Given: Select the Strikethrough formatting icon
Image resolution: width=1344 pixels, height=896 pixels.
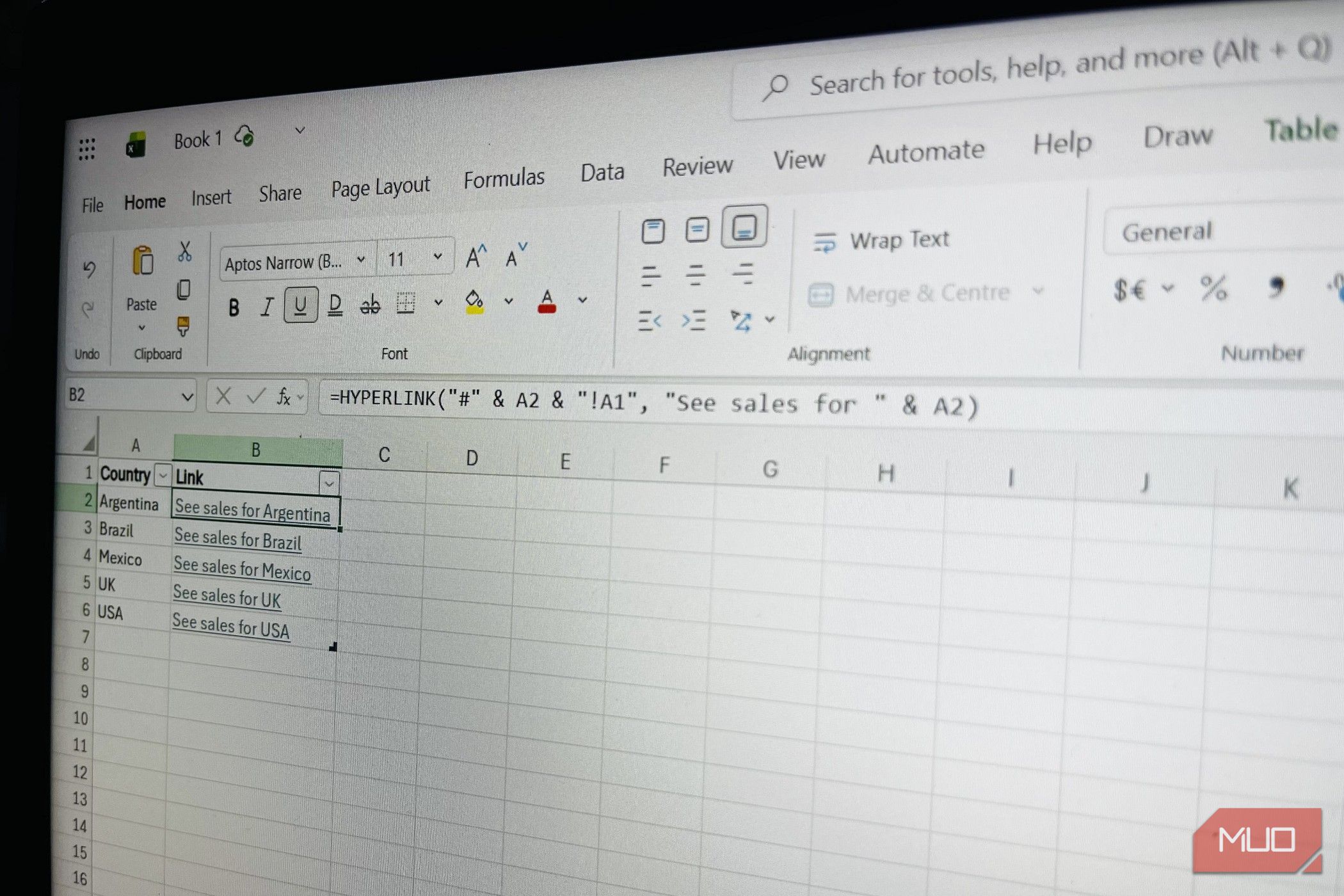Looking at the screenshot, I should (x=370, y=306).
